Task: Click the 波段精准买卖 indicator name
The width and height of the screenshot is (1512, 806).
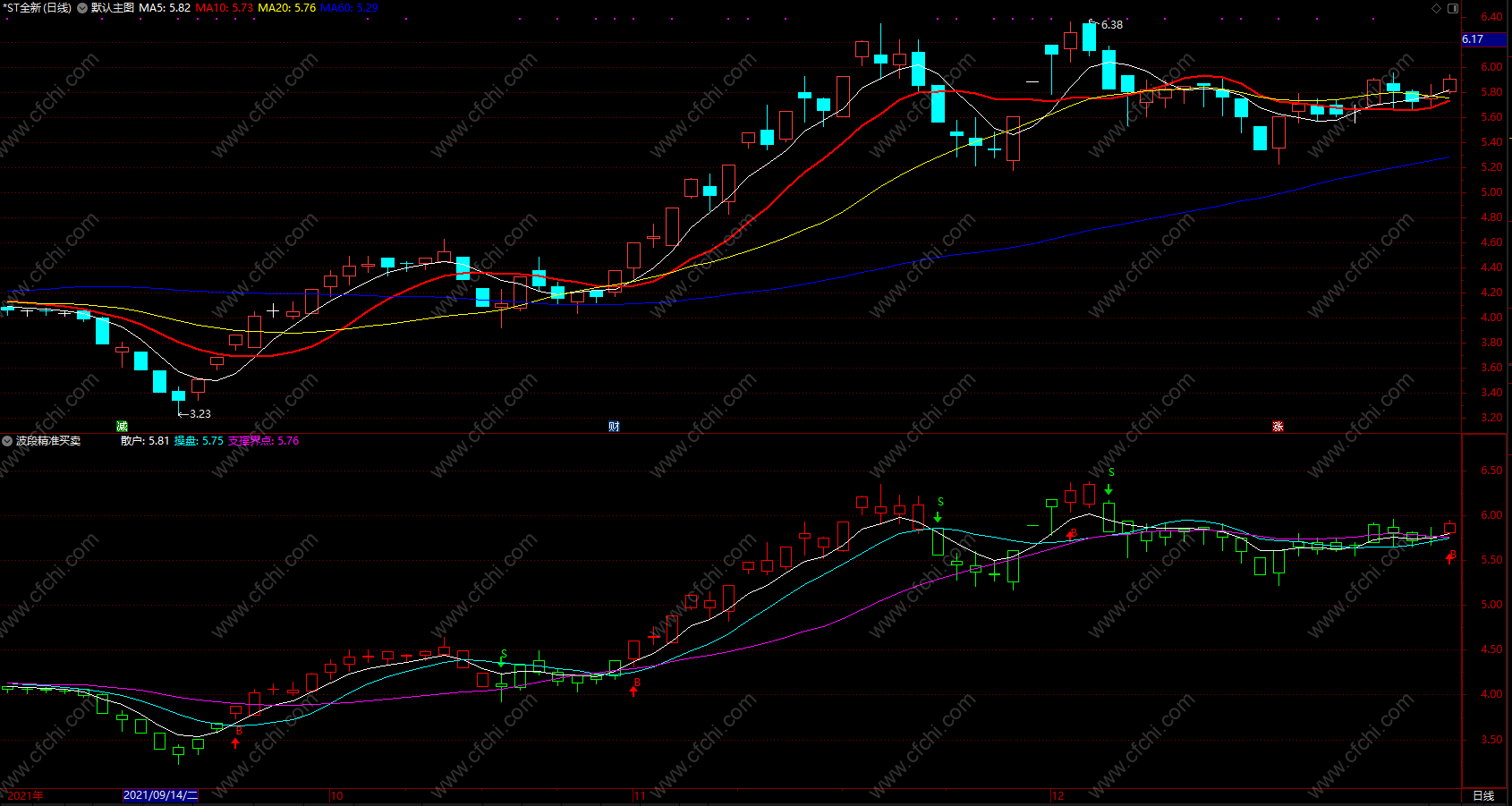Action: [48, 441]
